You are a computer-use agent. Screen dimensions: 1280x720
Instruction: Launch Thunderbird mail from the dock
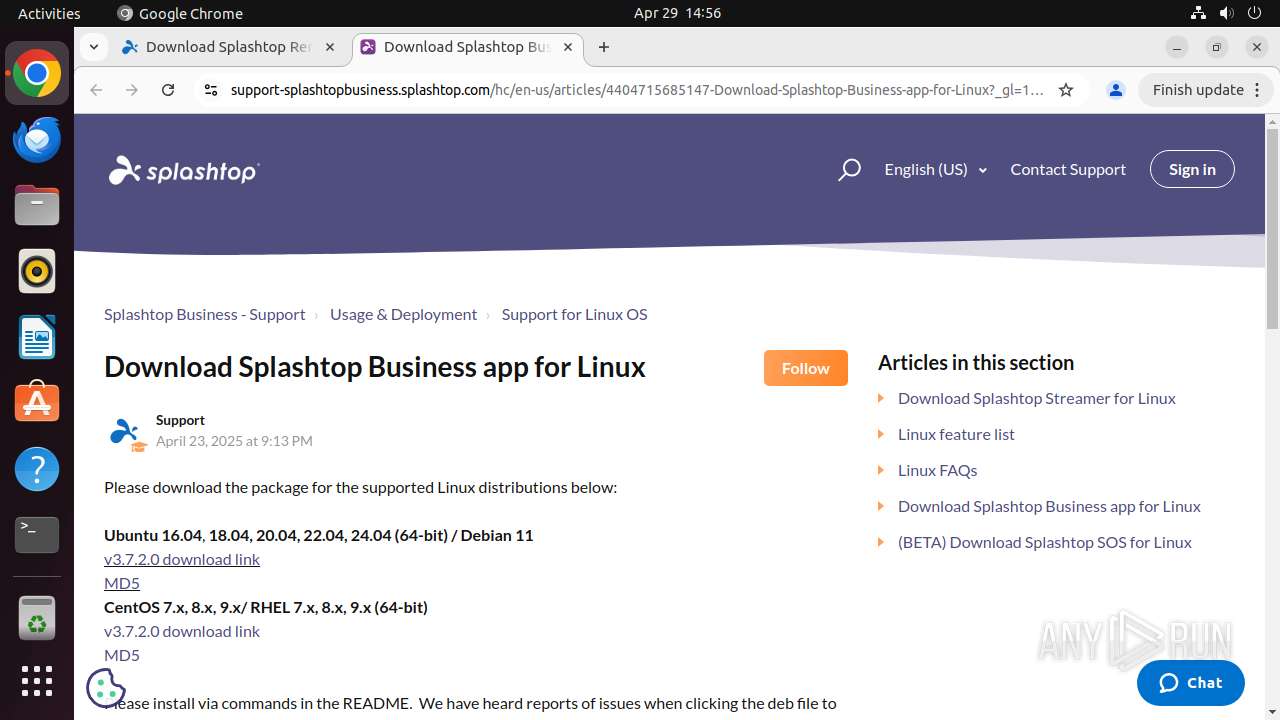click(37, 140)
